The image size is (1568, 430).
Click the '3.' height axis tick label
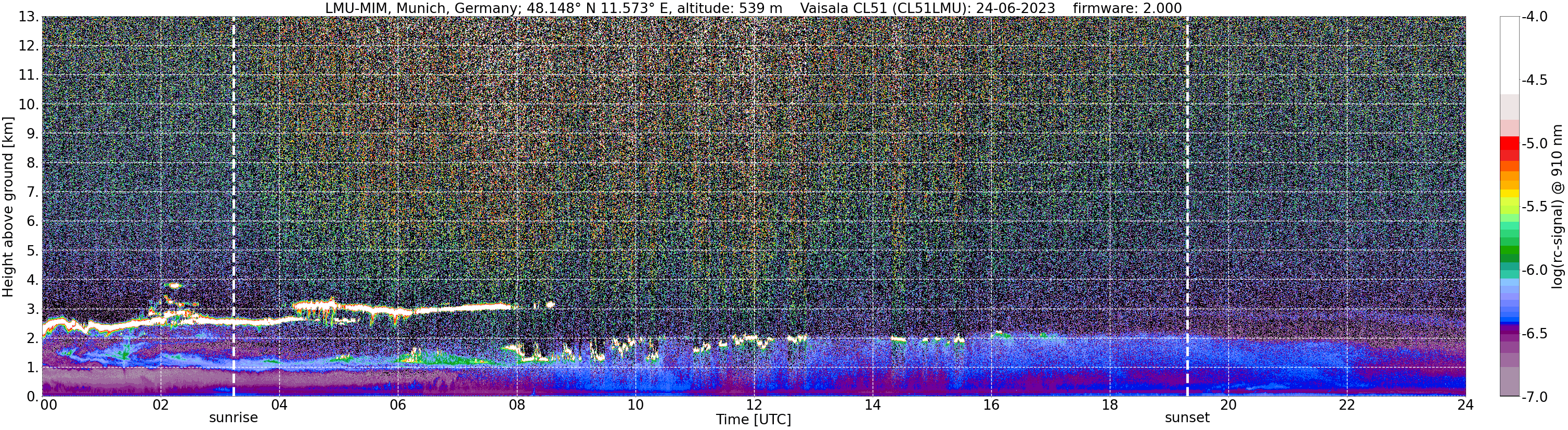point(33,309)
